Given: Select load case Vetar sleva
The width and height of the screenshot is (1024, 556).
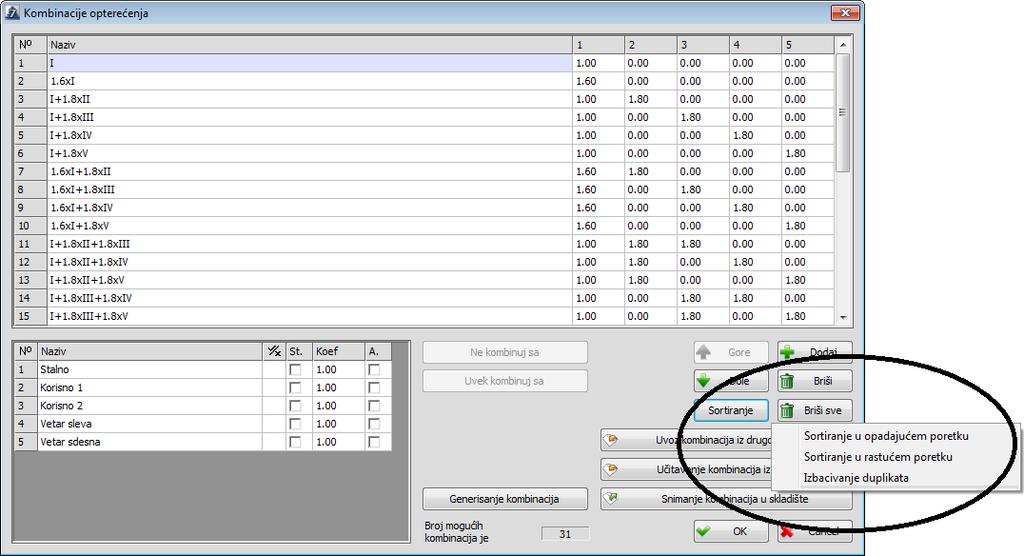Looking at the screenshot, I should [x=150, y=424].
